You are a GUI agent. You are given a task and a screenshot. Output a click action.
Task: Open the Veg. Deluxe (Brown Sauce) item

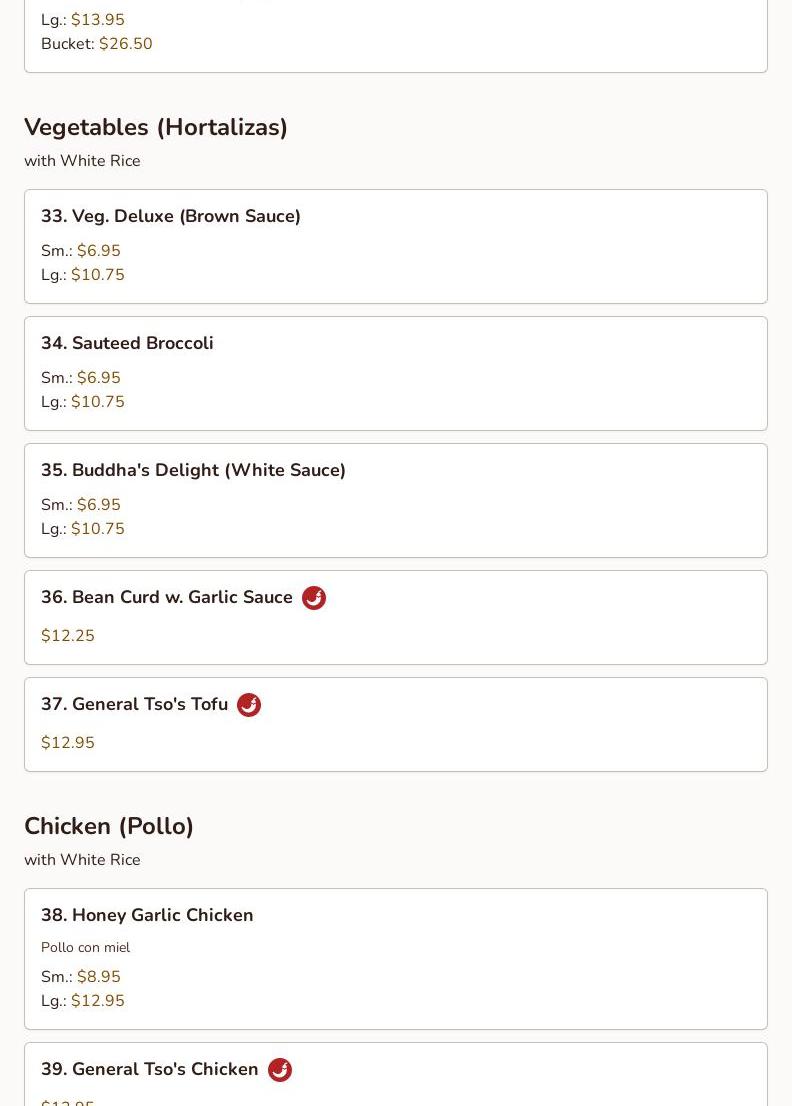coord(396,246)
